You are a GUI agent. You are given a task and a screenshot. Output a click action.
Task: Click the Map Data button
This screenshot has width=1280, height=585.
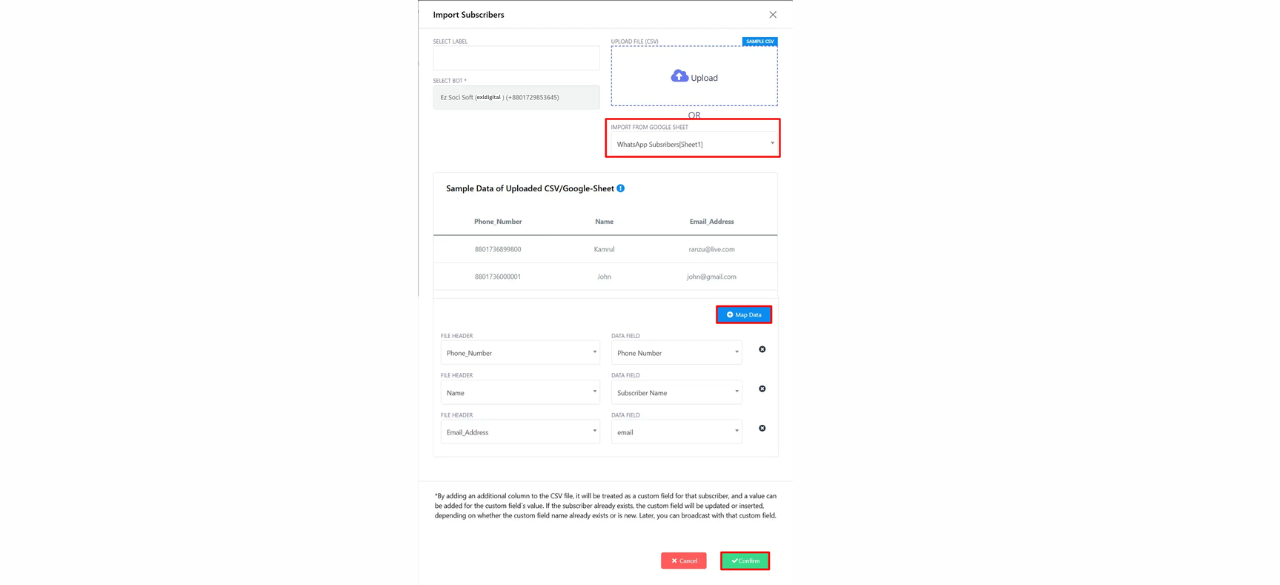pos(744,314)
